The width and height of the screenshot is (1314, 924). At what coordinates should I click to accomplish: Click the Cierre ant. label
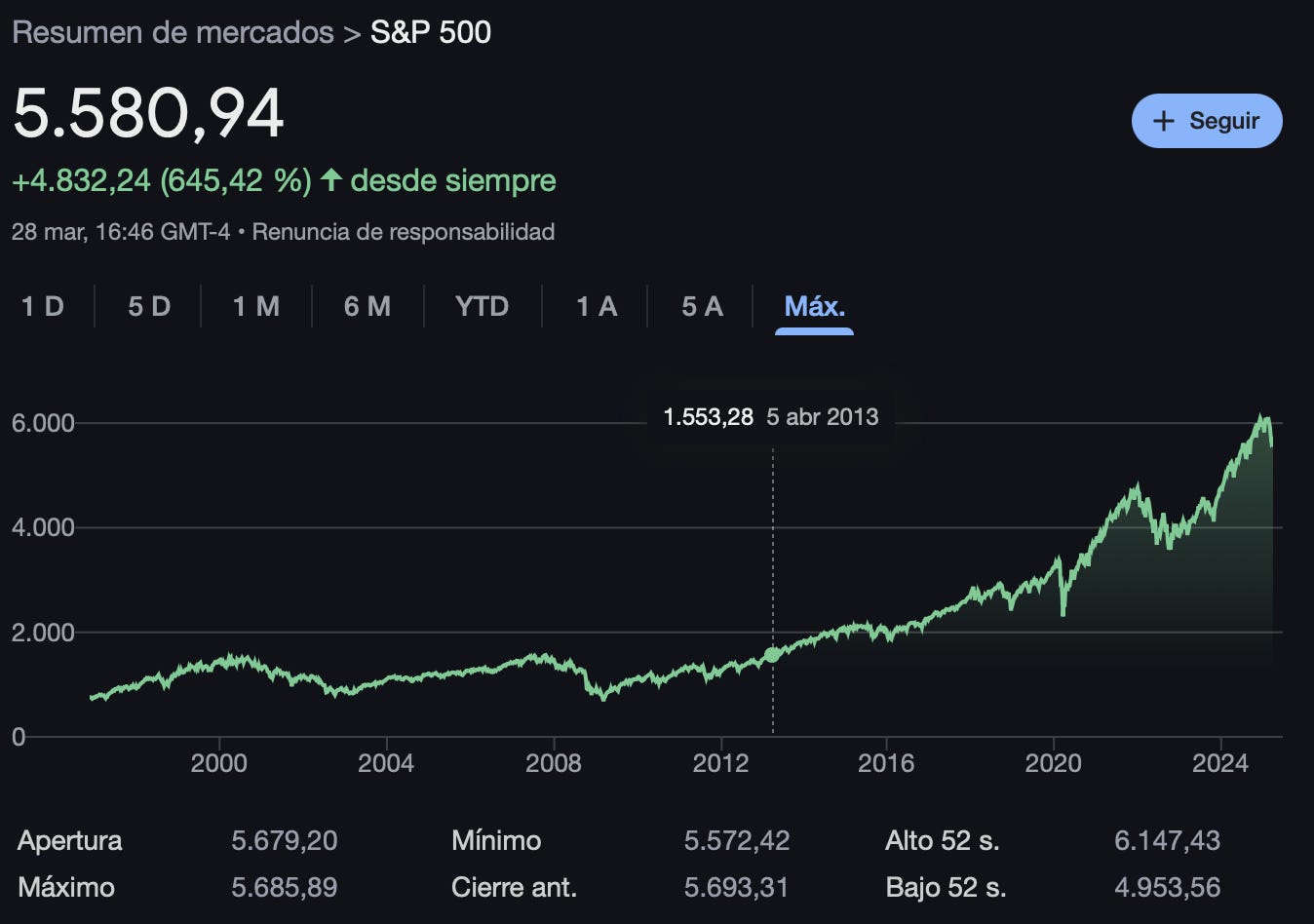coord(514,888)
